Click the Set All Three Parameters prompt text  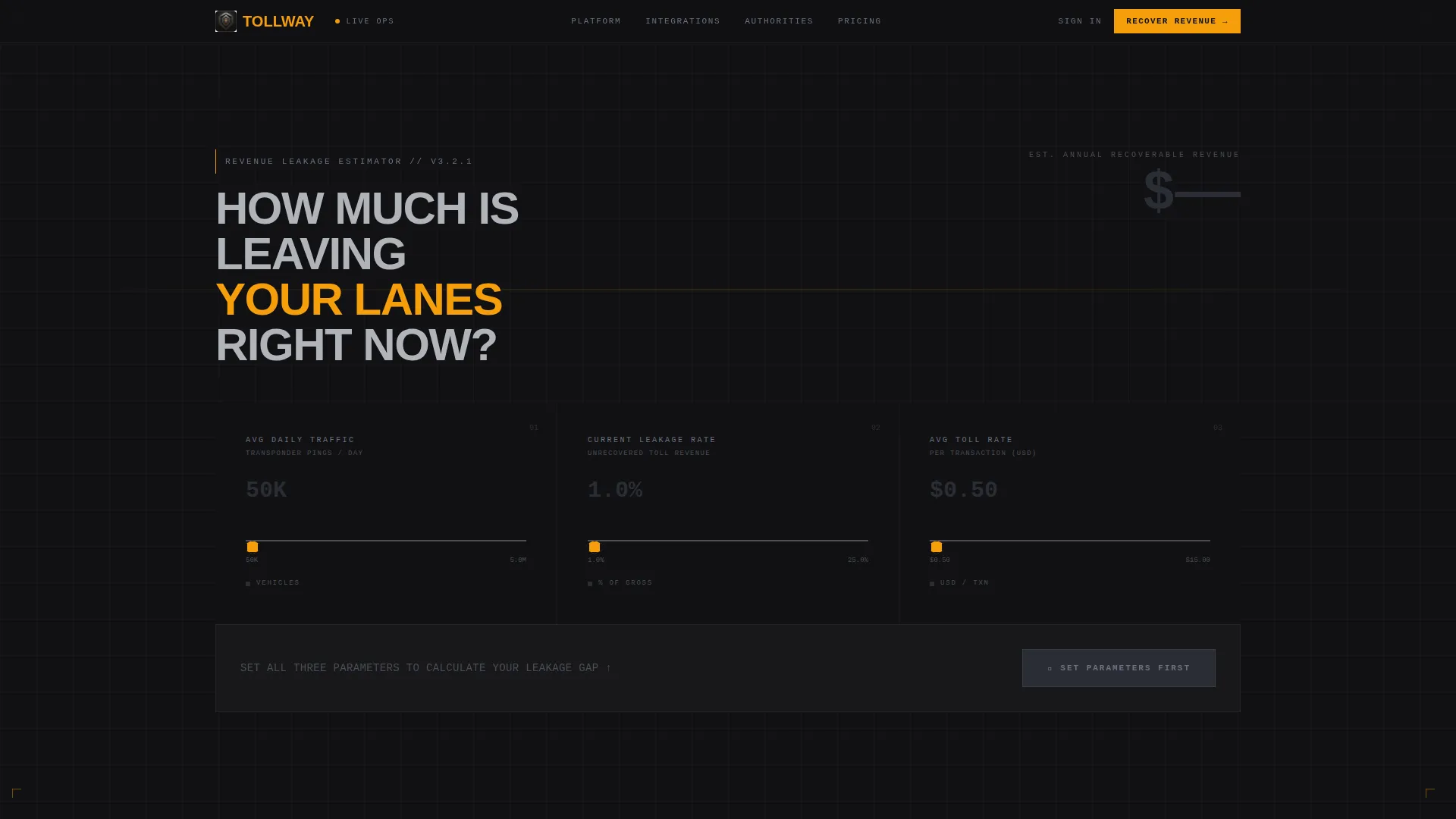tap(426, 668)
